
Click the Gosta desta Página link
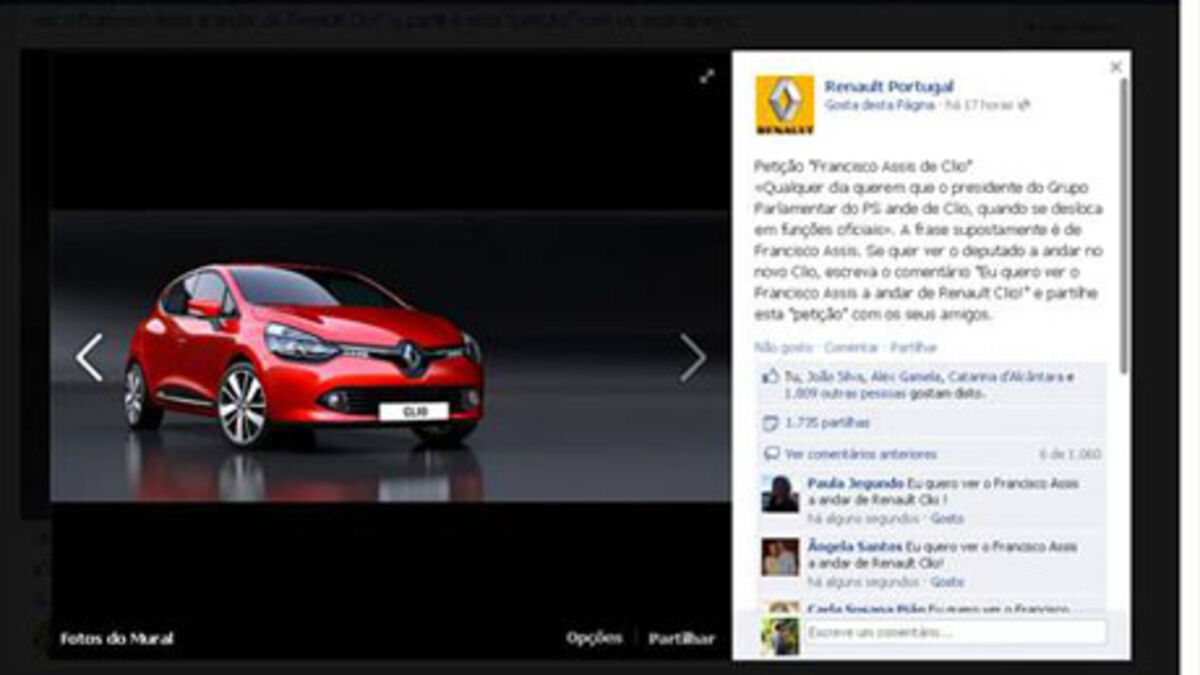pyautogui.click(x=879, y=105)
